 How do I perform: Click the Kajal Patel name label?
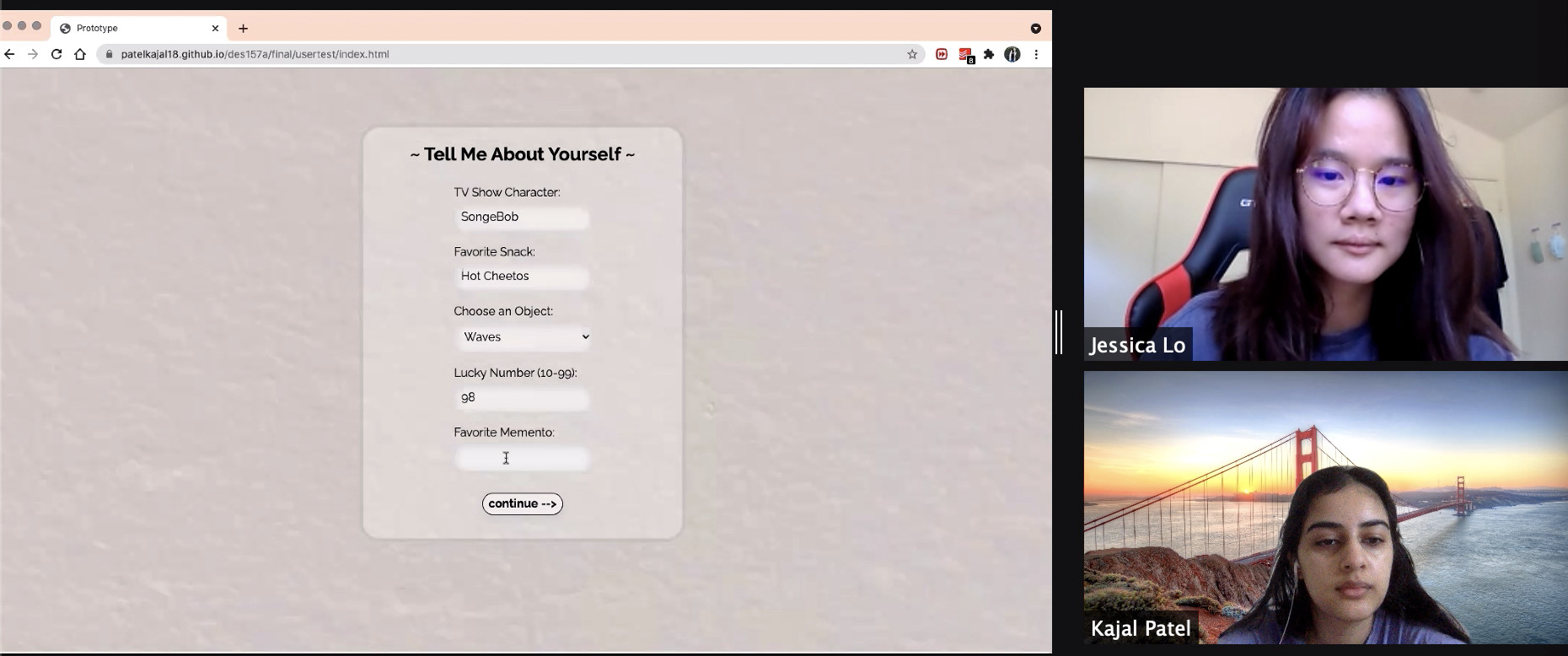(1141, 628)
